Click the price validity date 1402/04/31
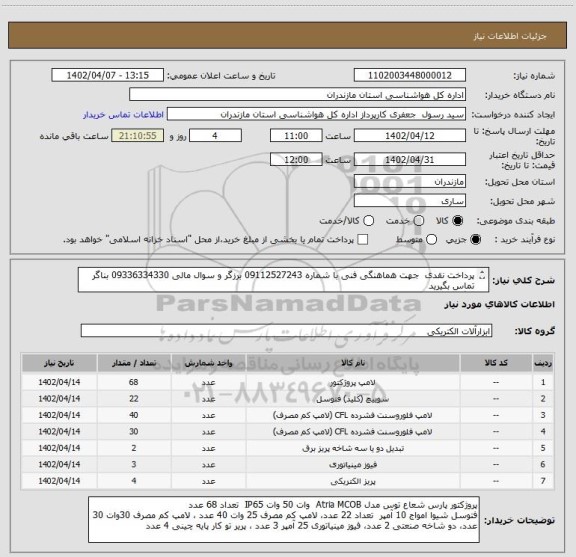Viewport: 576px width, 557px height. pos(410,159)
